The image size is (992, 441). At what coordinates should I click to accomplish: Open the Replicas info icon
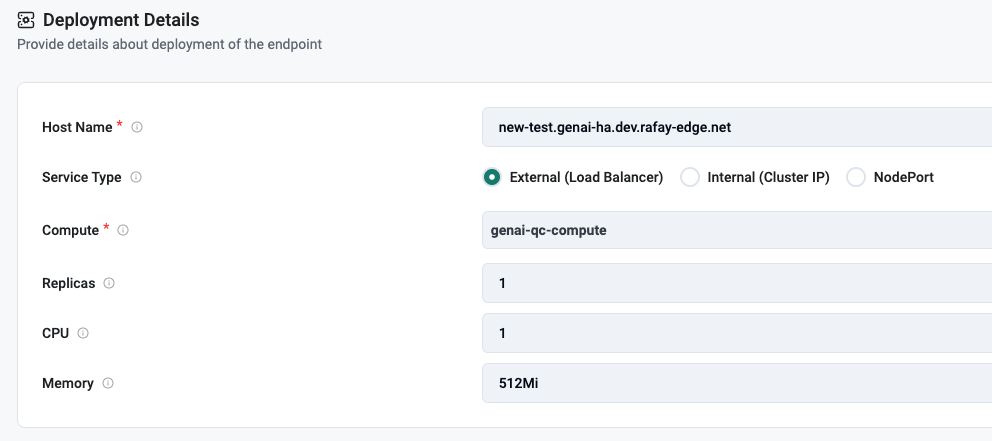click(x=109, y=283)
